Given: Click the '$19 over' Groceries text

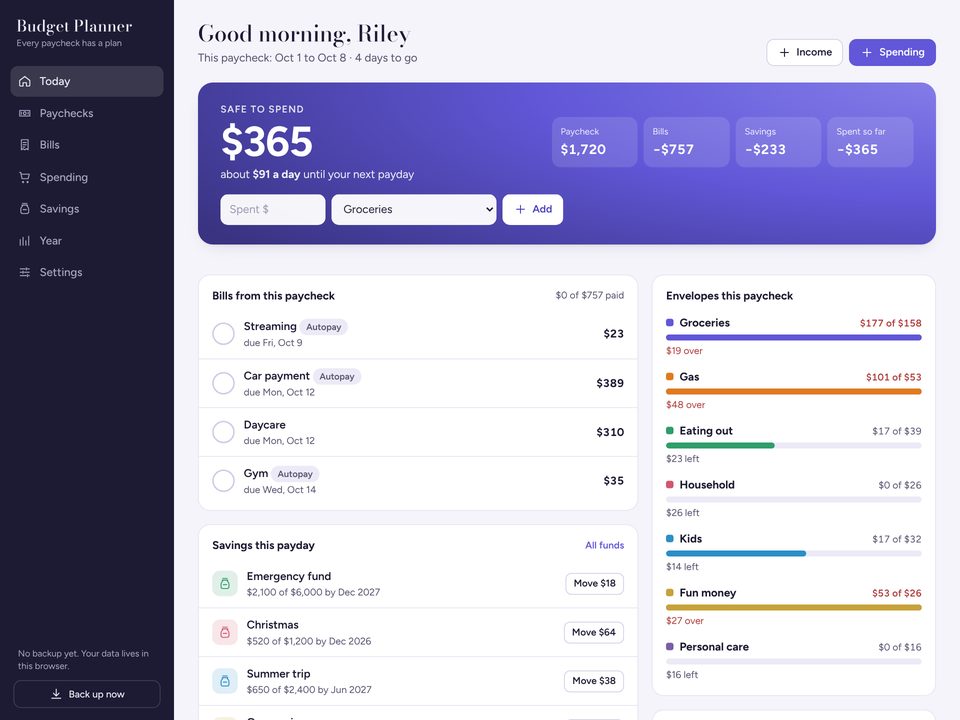Looking at the screenshot, I should tap(684, 351).
